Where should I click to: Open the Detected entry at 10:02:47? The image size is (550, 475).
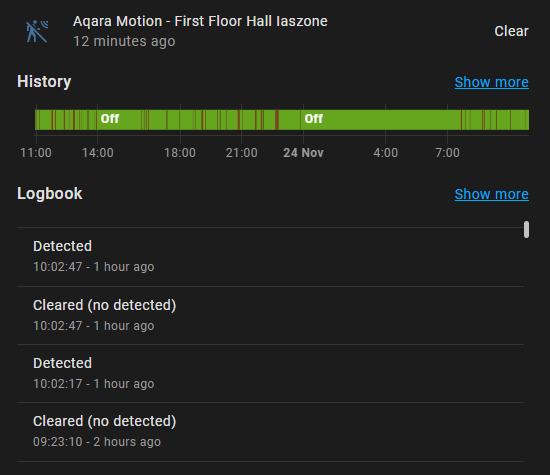pos(270,256)
